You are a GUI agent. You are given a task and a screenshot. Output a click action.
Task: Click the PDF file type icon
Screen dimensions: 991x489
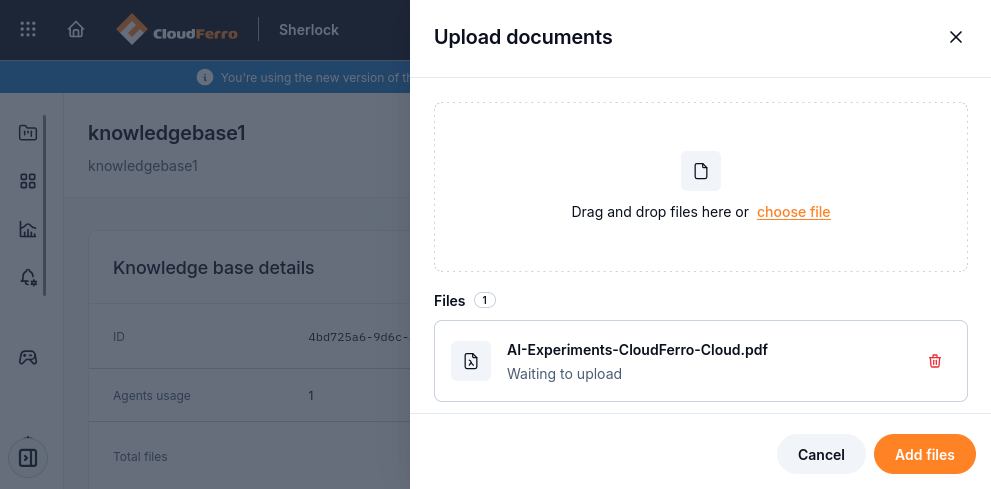tap(471, 361)
